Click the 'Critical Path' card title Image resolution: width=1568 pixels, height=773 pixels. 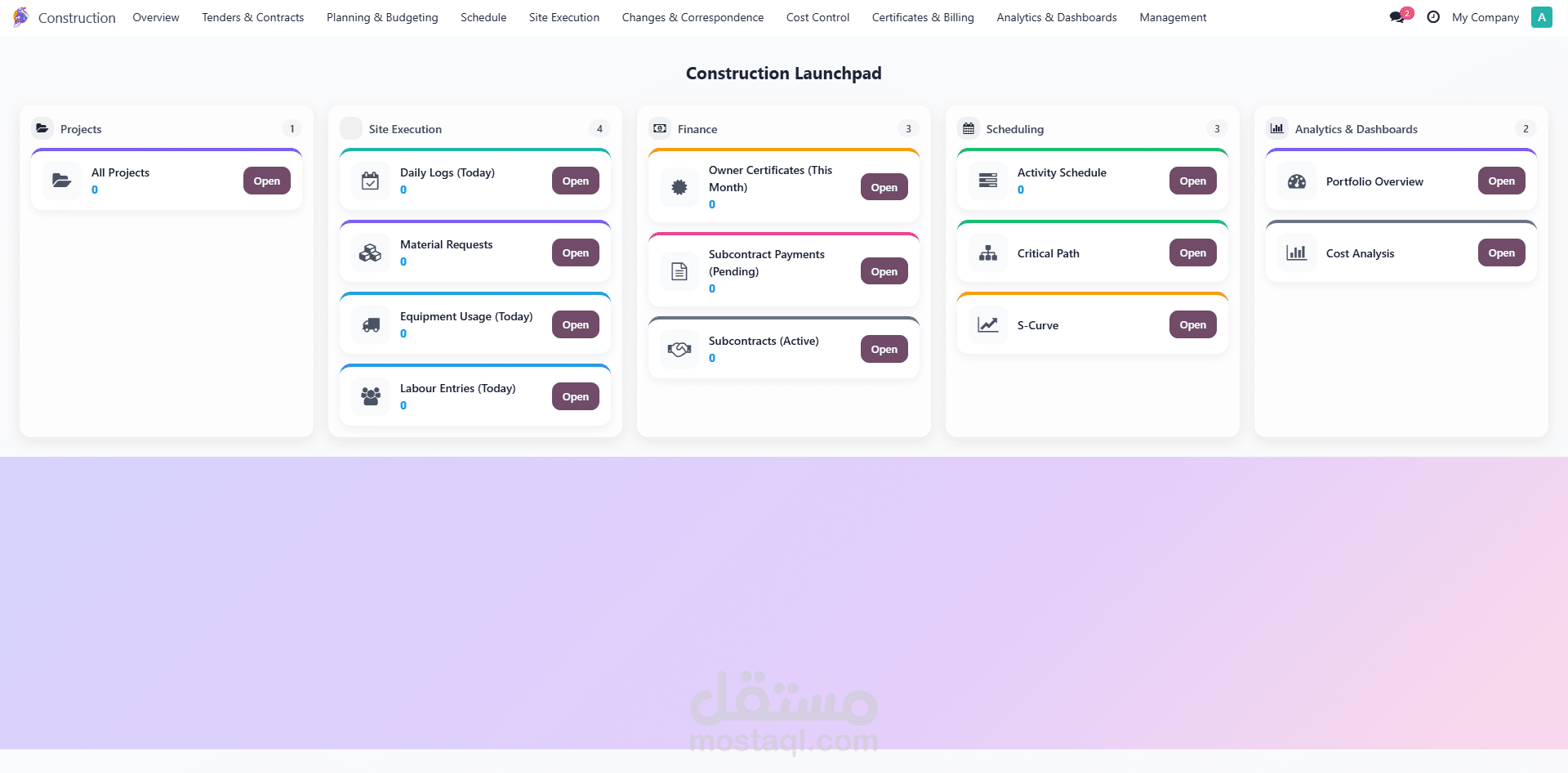[1049, 253]
